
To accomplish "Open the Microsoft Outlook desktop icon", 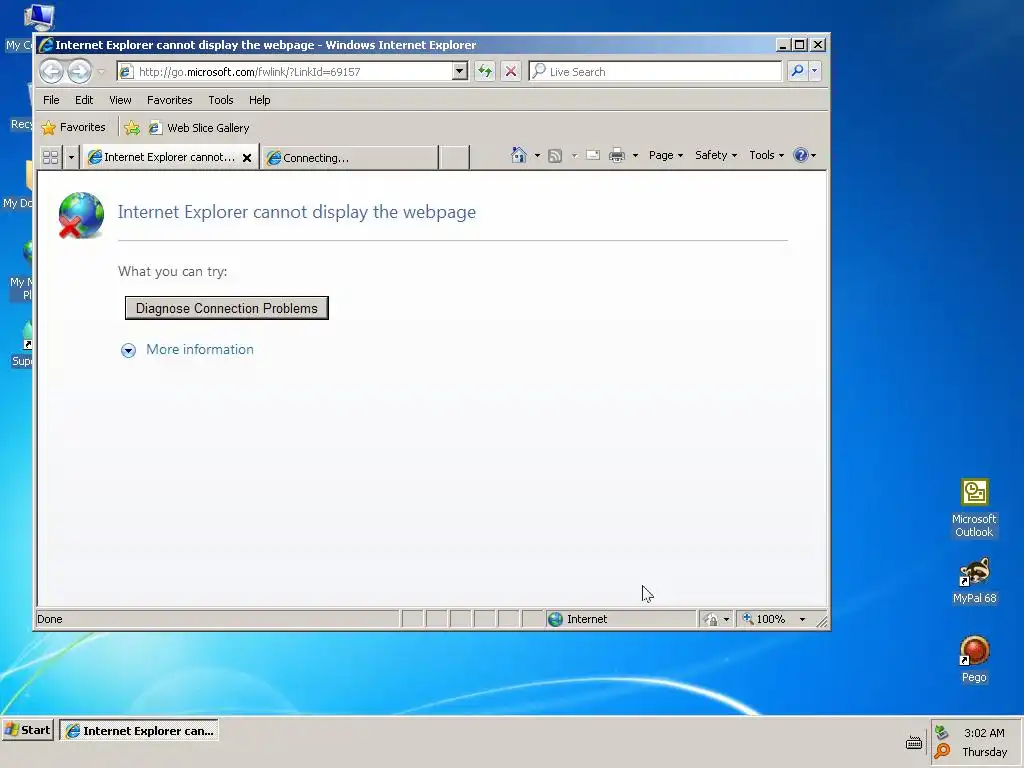I will [x=974, y=508].
